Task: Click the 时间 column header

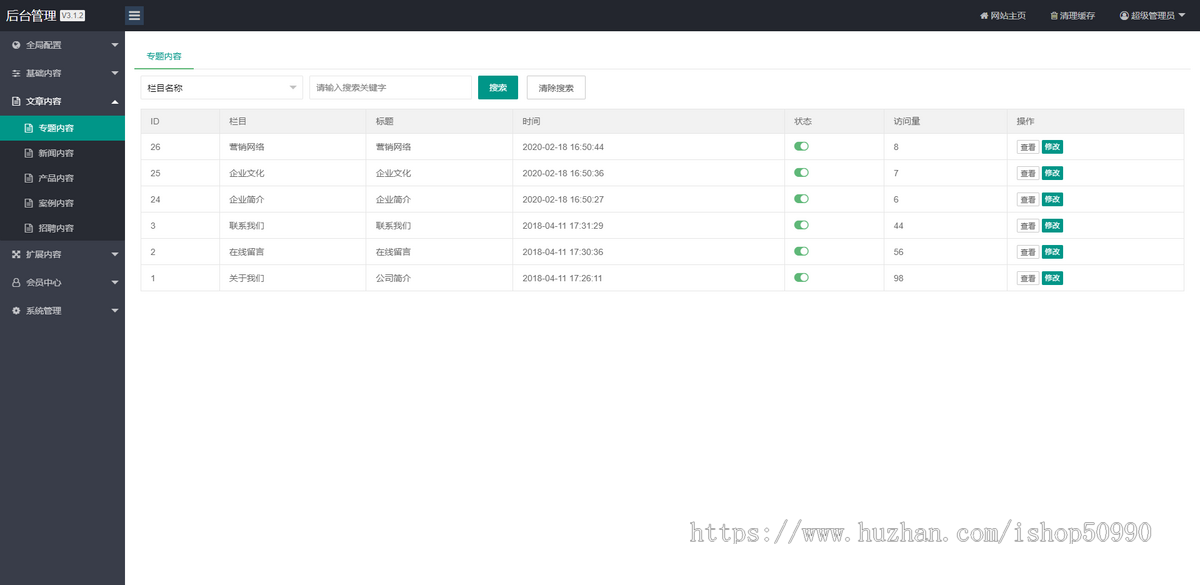Action: (532, 121)
